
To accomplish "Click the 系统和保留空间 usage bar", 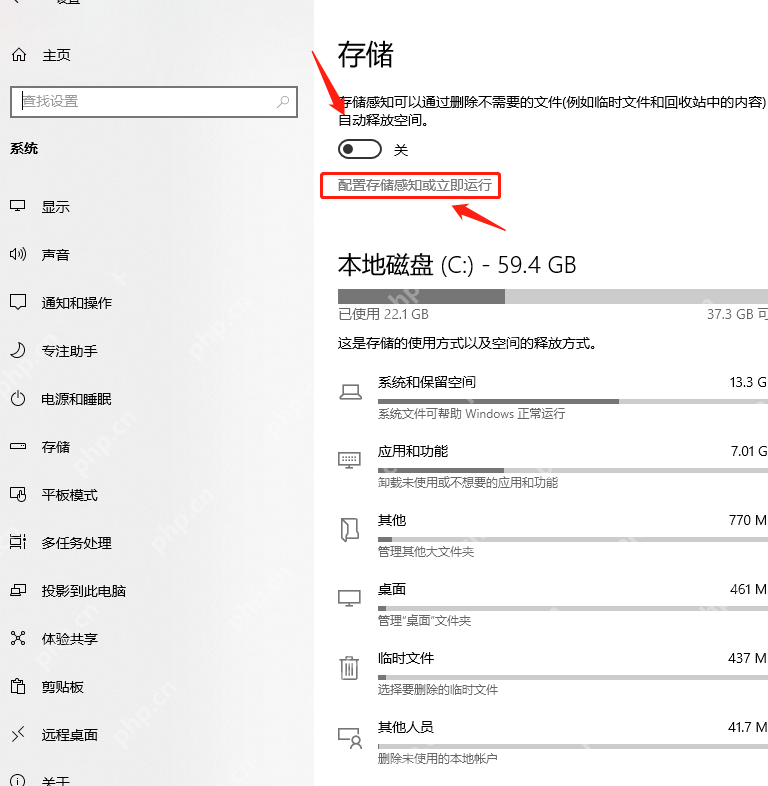I will tap(573, 402).
